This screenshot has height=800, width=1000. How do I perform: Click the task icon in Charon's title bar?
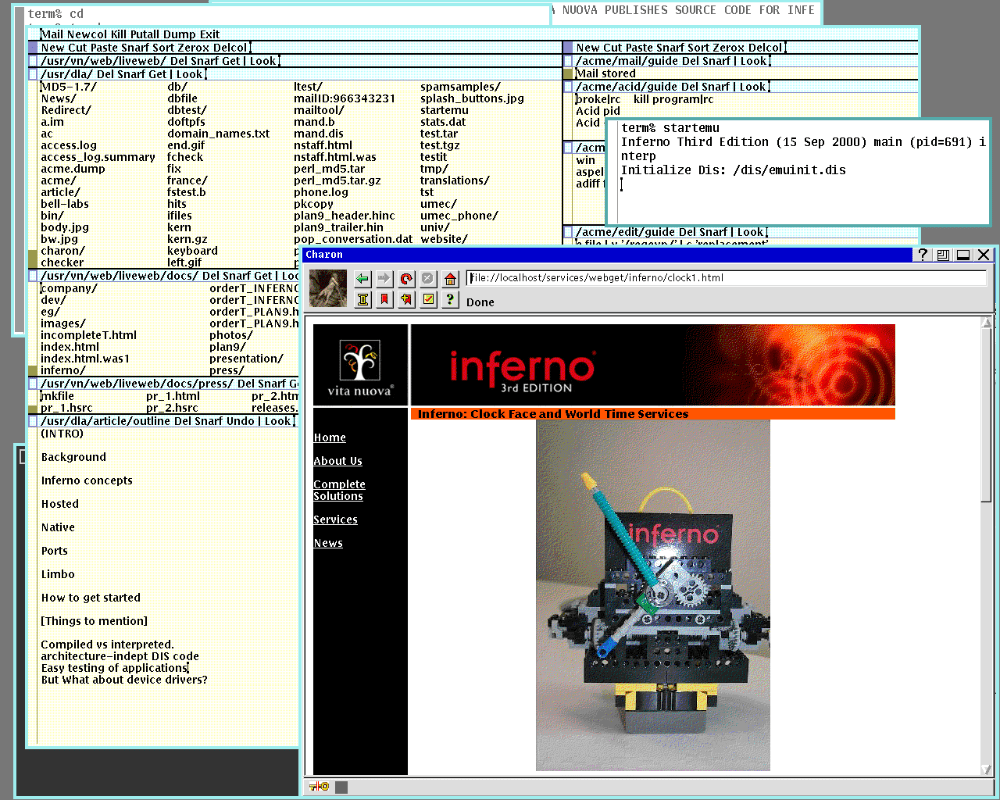coord(943,255)
